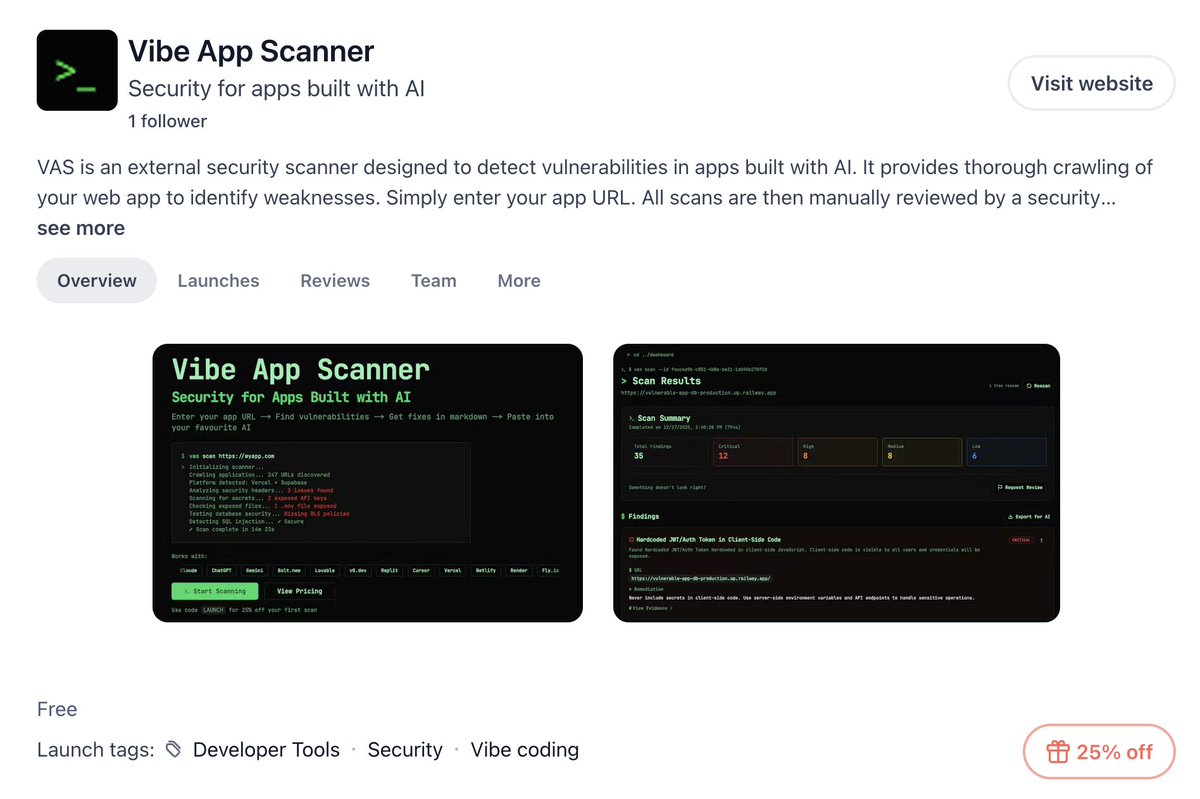The width and height of the screenshot is (1200, 799).
Task: Open the Visit website button
Action: 1092,83
